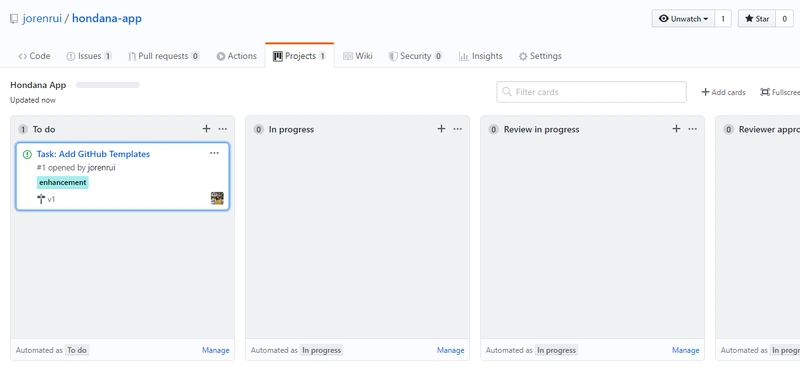800x368 pixels.
Task: Open the Unwatch dropdown
Action: point(683,19)
